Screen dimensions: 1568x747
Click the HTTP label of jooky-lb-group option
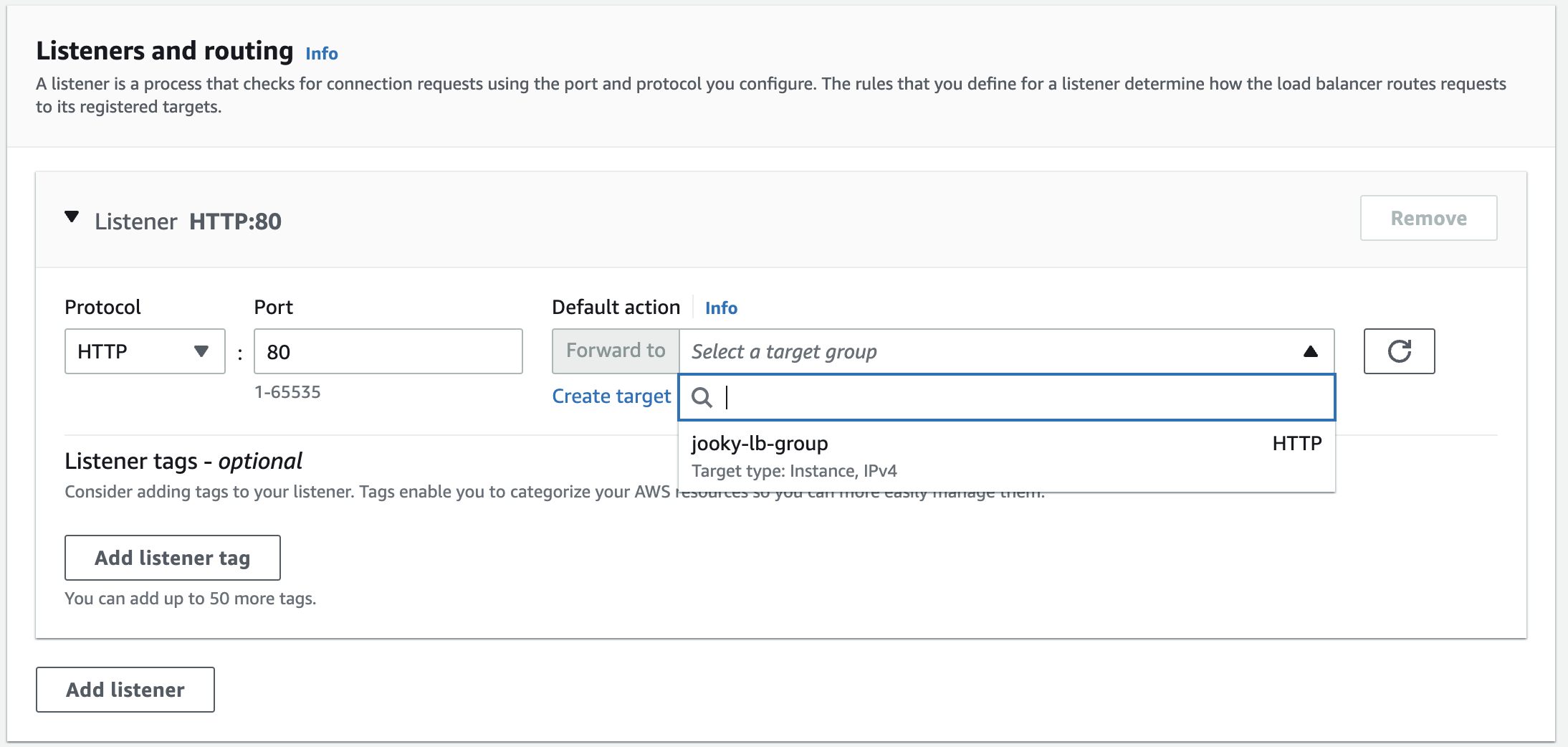pos(1296,444)
